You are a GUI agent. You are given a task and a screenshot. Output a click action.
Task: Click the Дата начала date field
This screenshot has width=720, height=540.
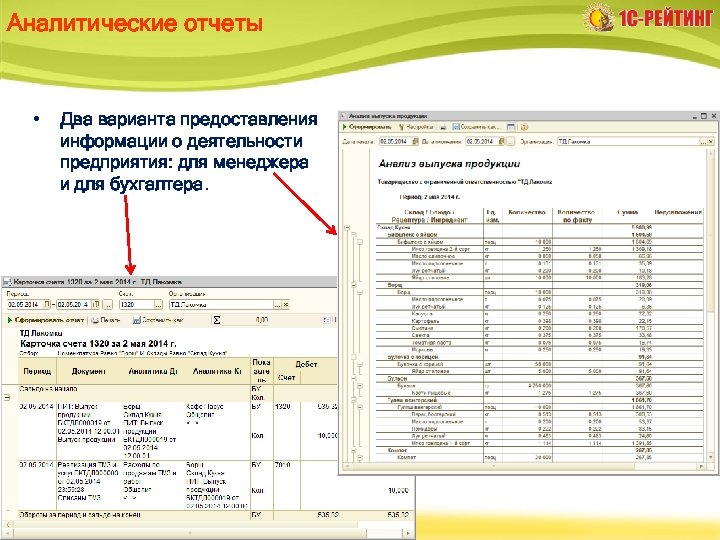[394, 141]
